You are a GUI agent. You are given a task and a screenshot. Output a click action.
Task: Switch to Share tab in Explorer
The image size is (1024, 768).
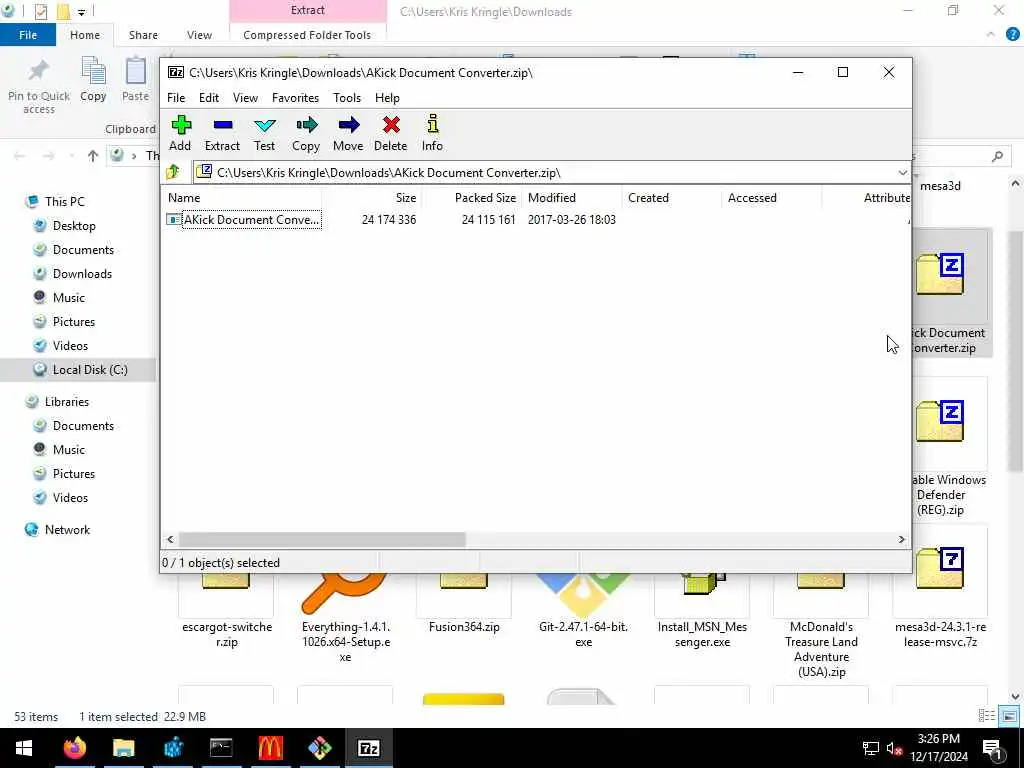coord(143,35)
